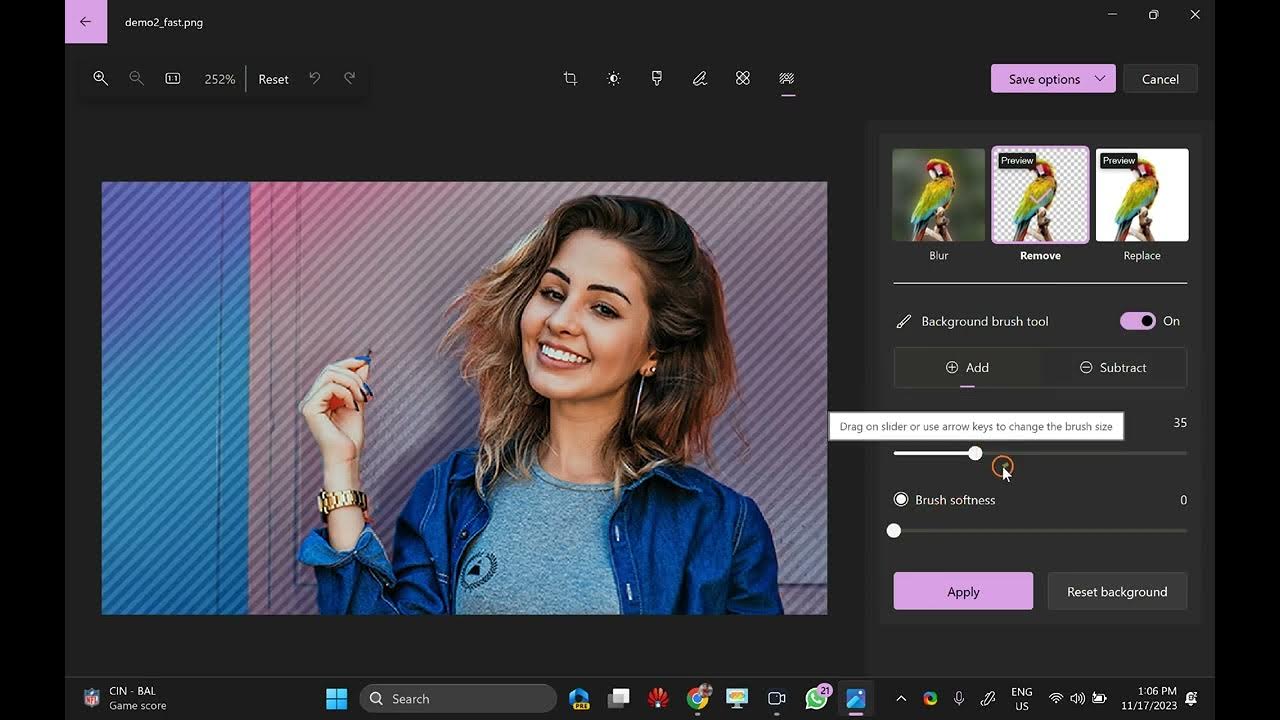Viewport: 1280px width, 720px height.
Task: Click the brush size slider handle
Action: point(975,453)
